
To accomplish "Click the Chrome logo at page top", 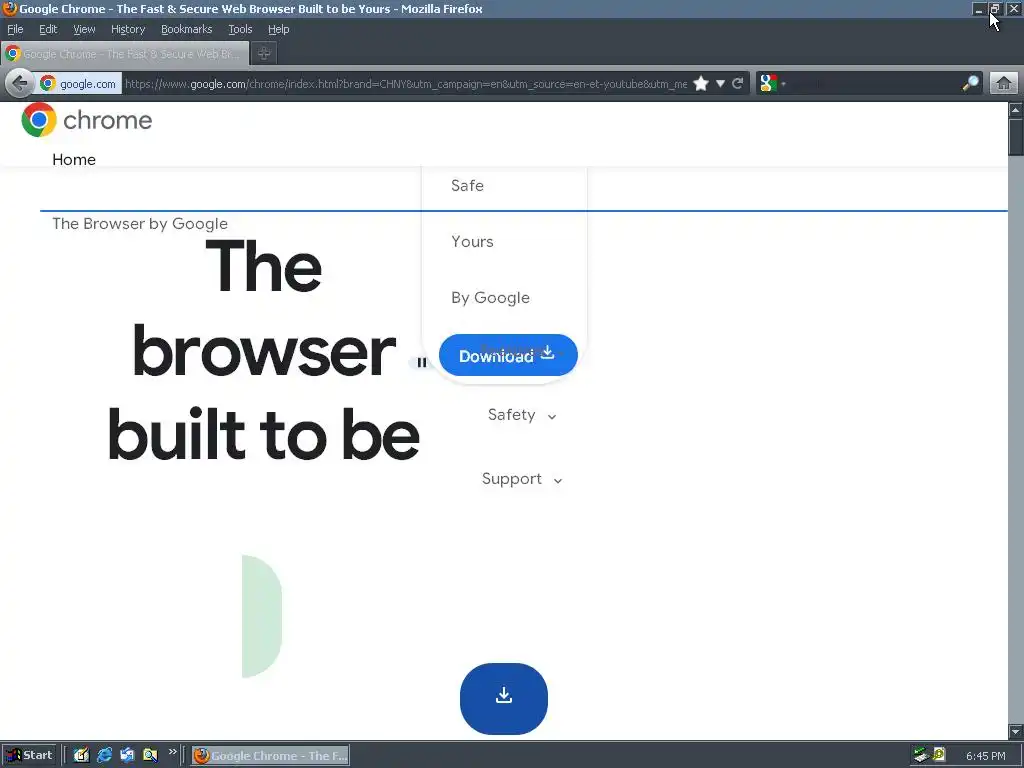I will point(87,120).
